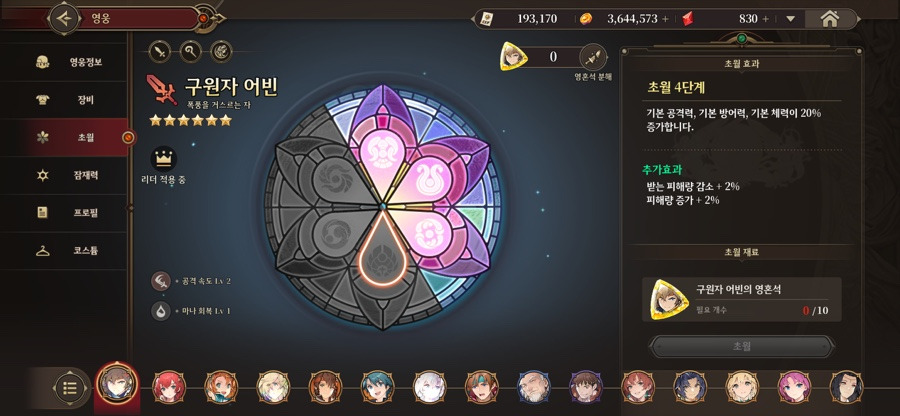Tap the magnifier search icon near hero name

coord(191,52)
